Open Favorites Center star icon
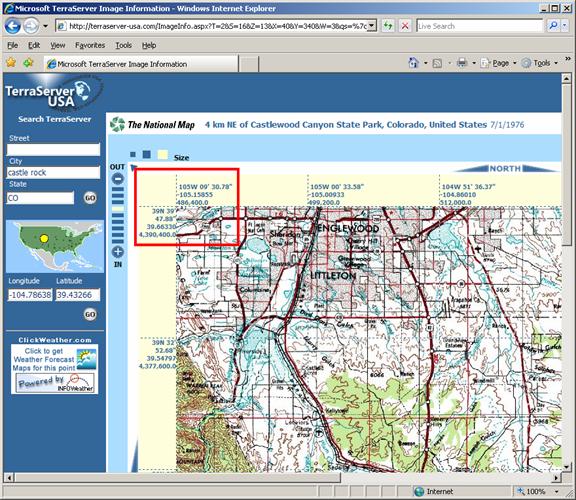This screenshot has width=576, height=500. tap(11, 63)
